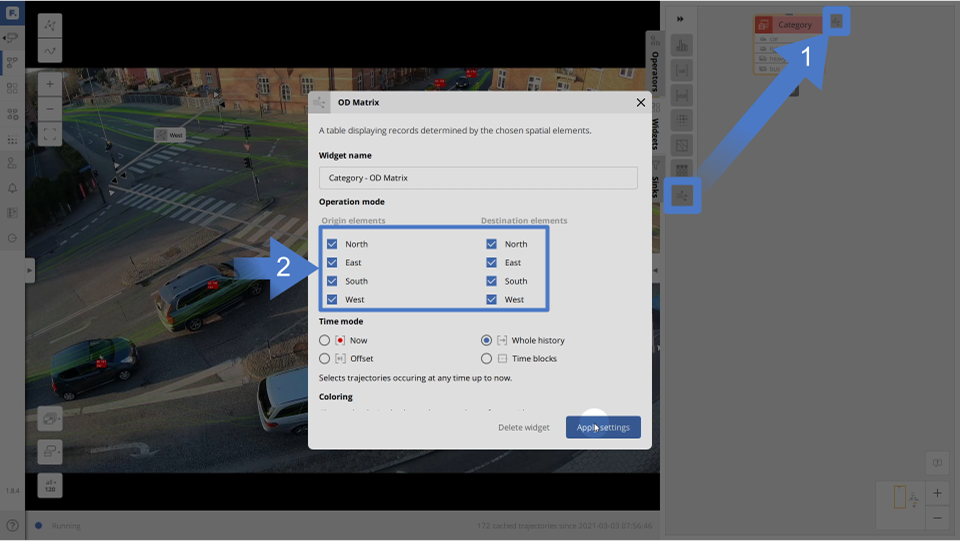Click the highlighted OD Matrix widget icon in palette
The height and width of the screenshot is (541, 960).
coord(681,196)
